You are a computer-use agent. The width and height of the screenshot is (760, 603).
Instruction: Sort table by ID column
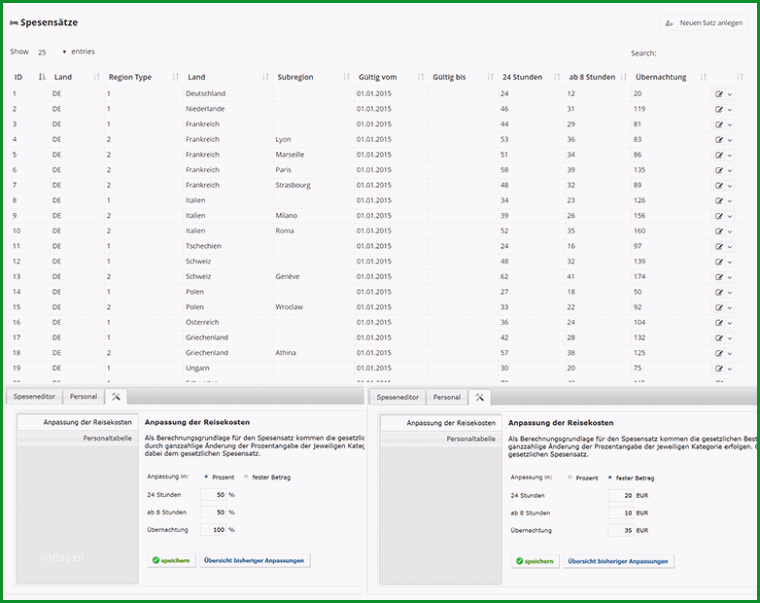coord(30,77)
